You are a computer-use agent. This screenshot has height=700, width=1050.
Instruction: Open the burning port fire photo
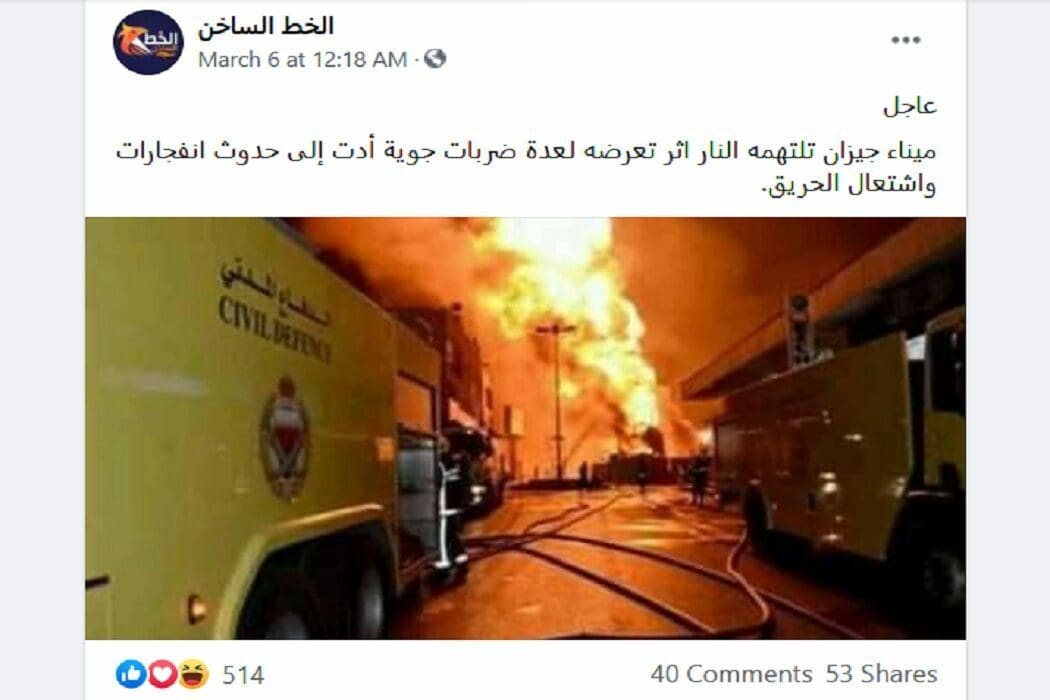(525, 428)
